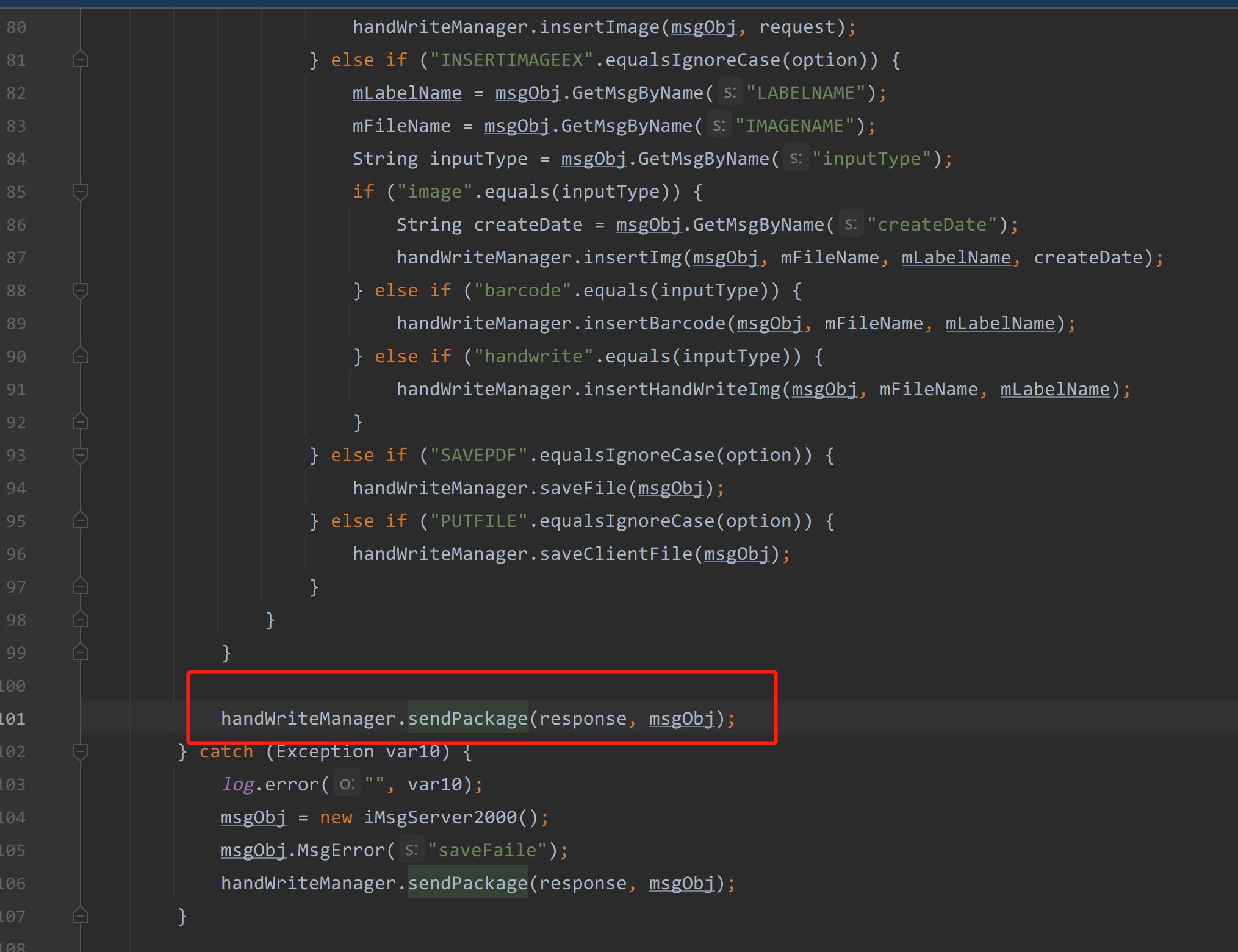1238x952 pixels.
Task: Collapse the code block starting at line 85
Action: (80, 191)
